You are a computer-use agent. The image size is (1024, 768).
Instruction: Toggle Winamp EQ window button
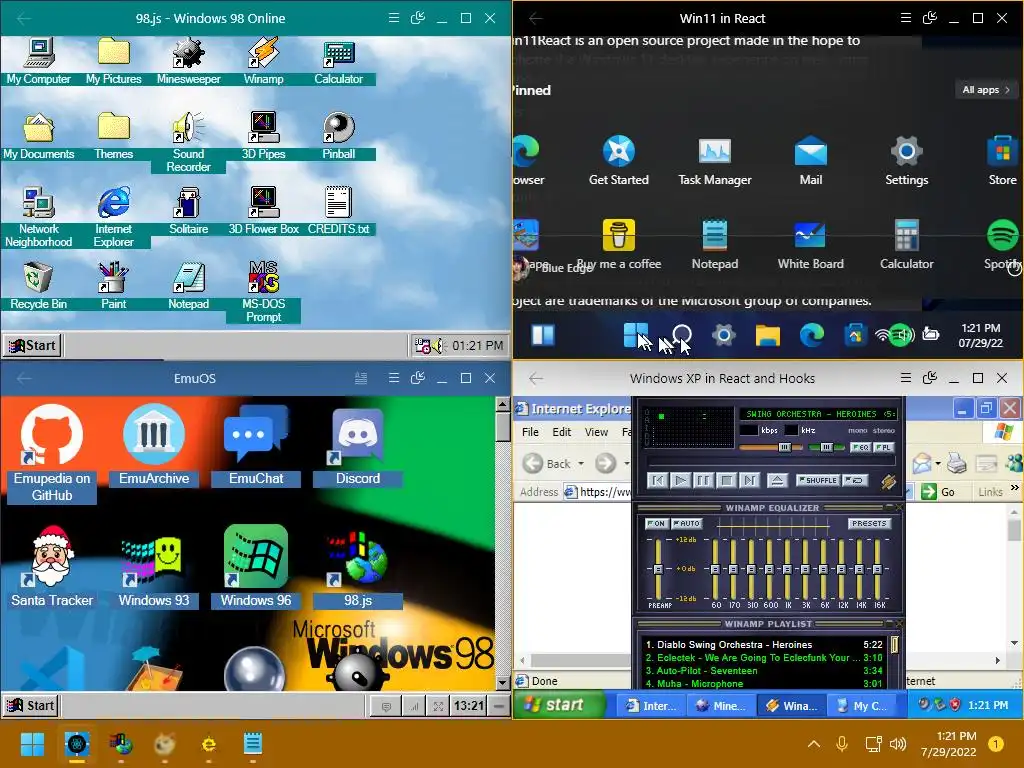coord(859,447)
